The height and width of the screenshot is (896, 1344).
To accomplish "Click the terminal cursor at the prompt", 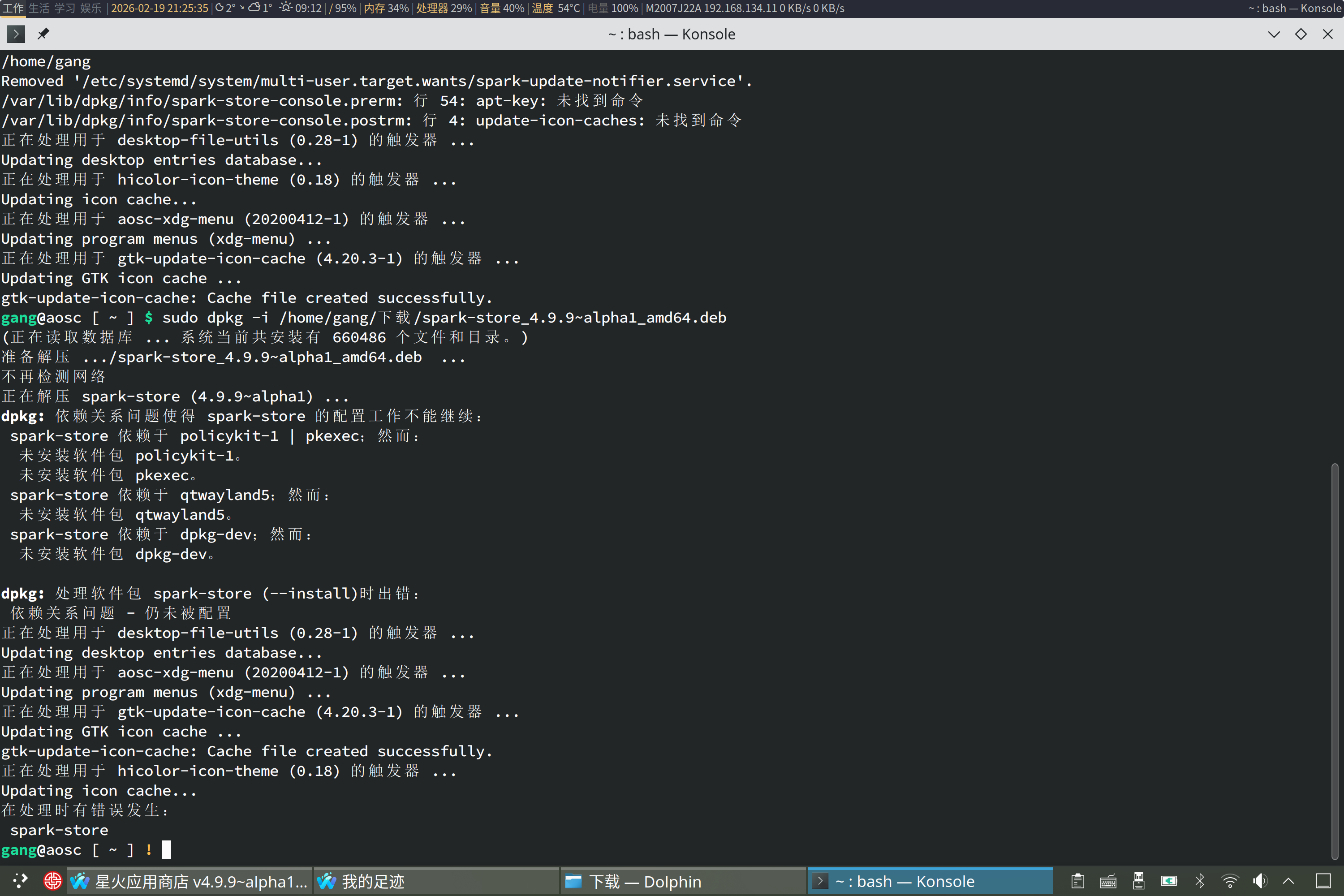I will (166, 850).
